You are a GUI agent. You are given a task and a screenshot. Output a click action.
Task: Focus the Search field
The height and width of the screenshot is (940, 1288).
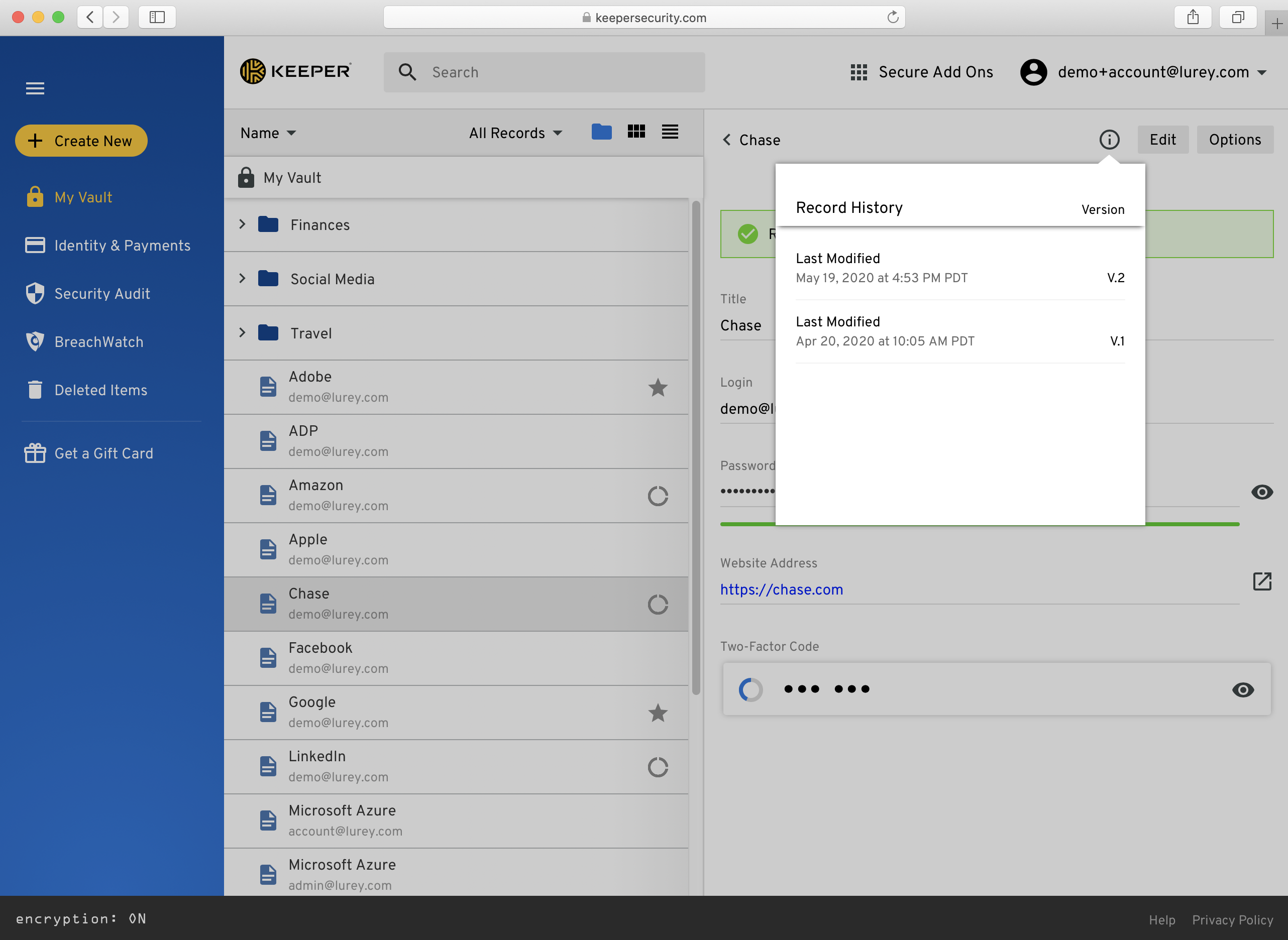[544, 72]
